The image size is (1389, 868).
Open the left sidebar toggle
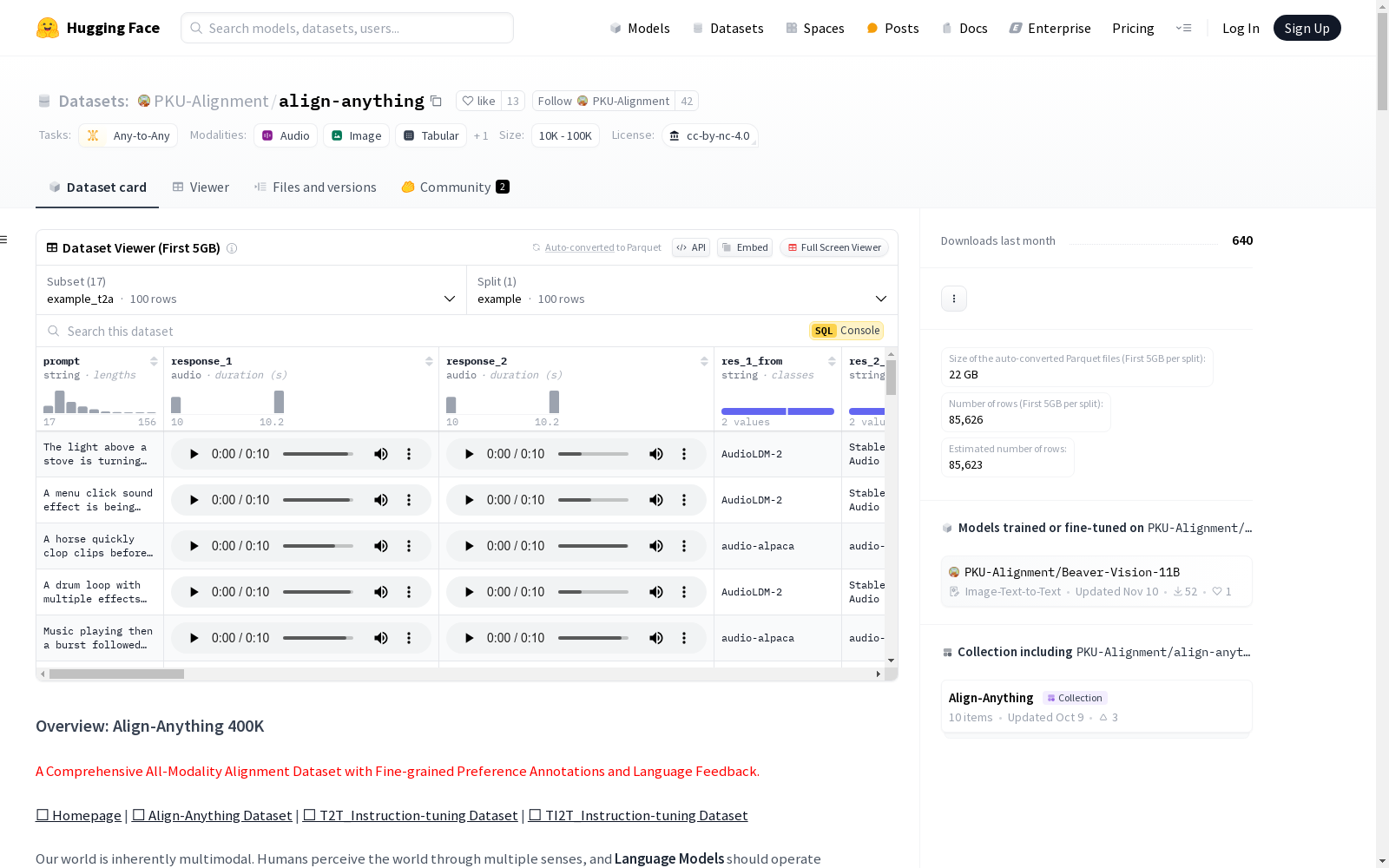click(x=3, y=240)
